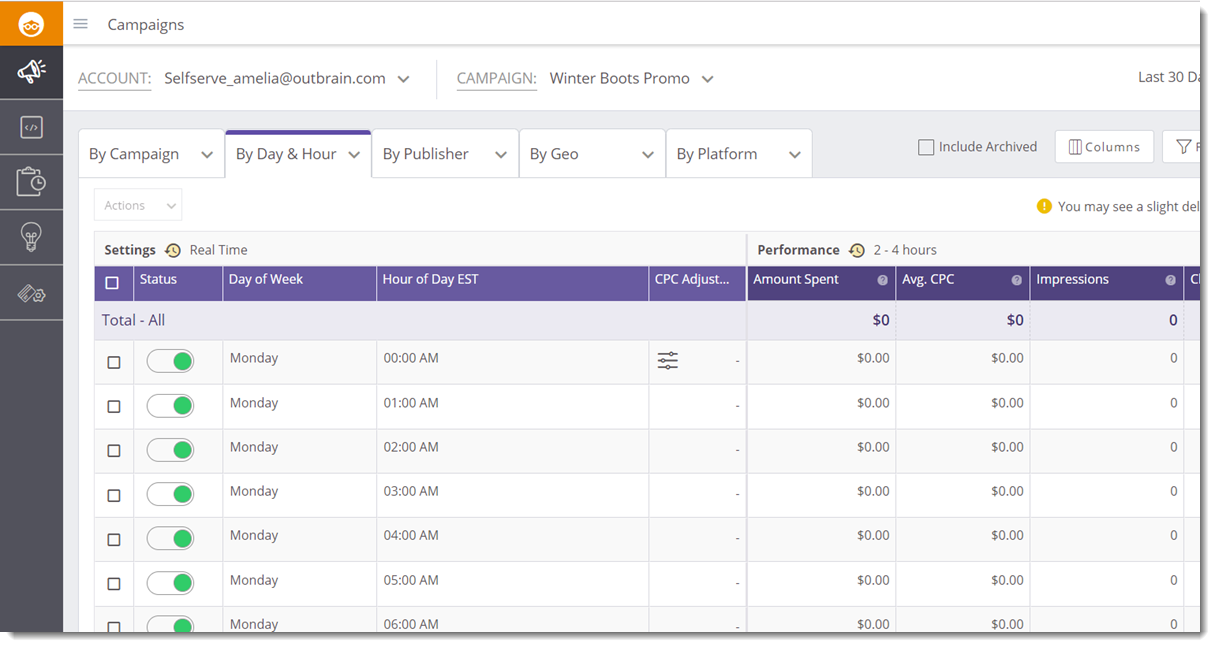Select the megaphone Campaigns sidebar icon
This screenshot has width=1215, height=647.
pos(31,72)
